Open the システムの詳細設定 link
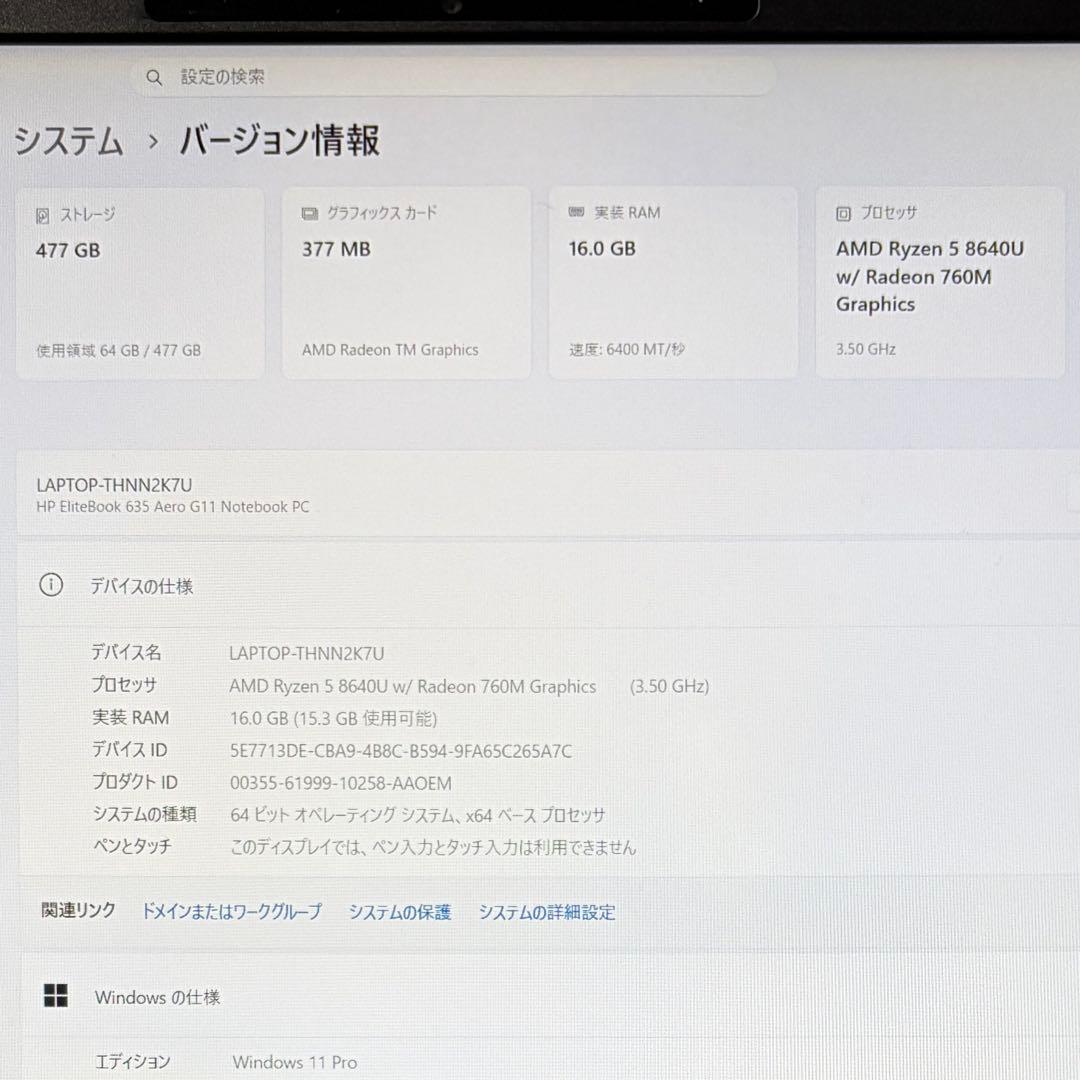The image size is (1080, 1080). [x=546, y=912]
